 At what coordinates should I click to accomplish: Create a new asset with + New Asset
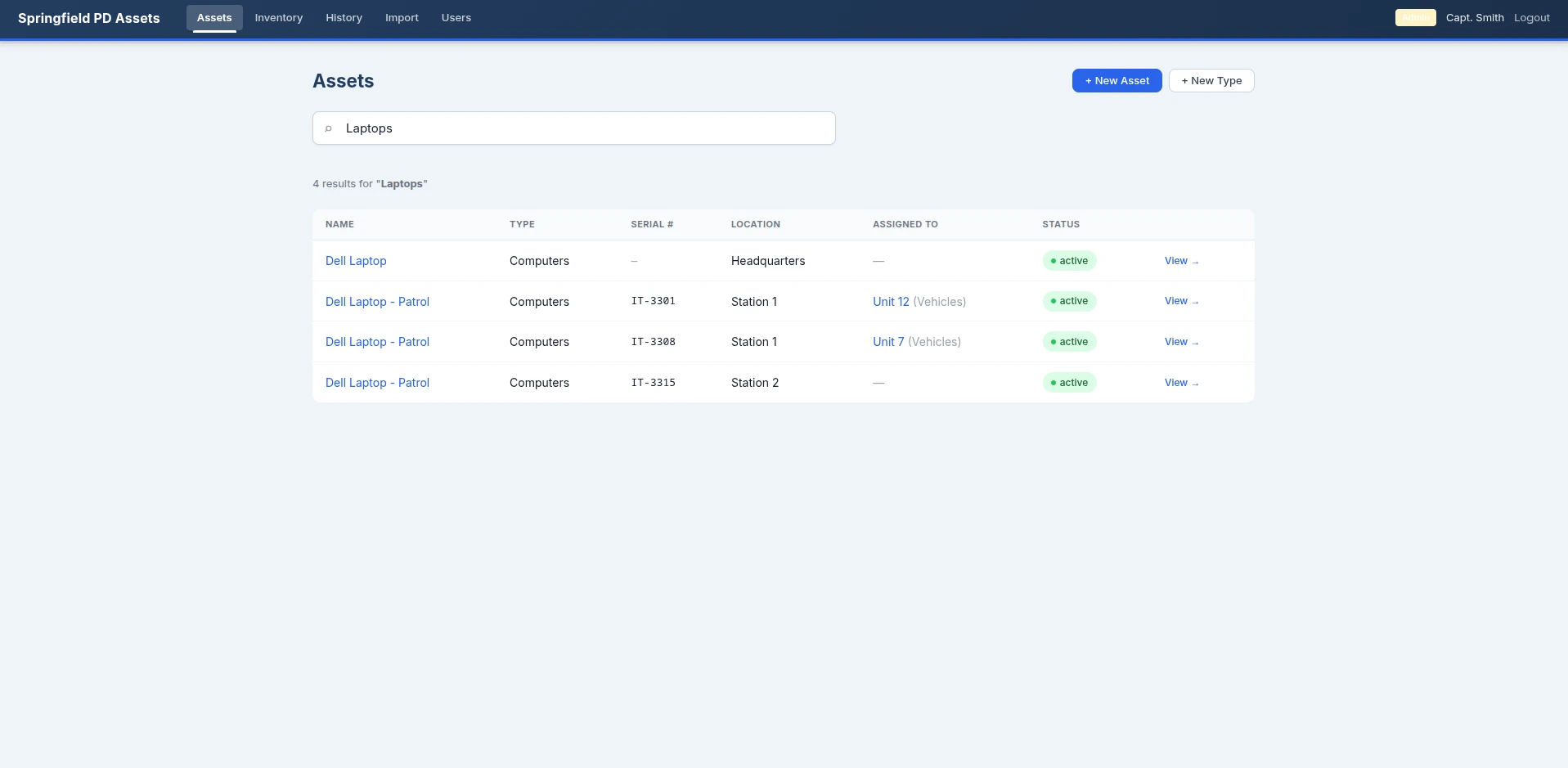pos(1116,81)
